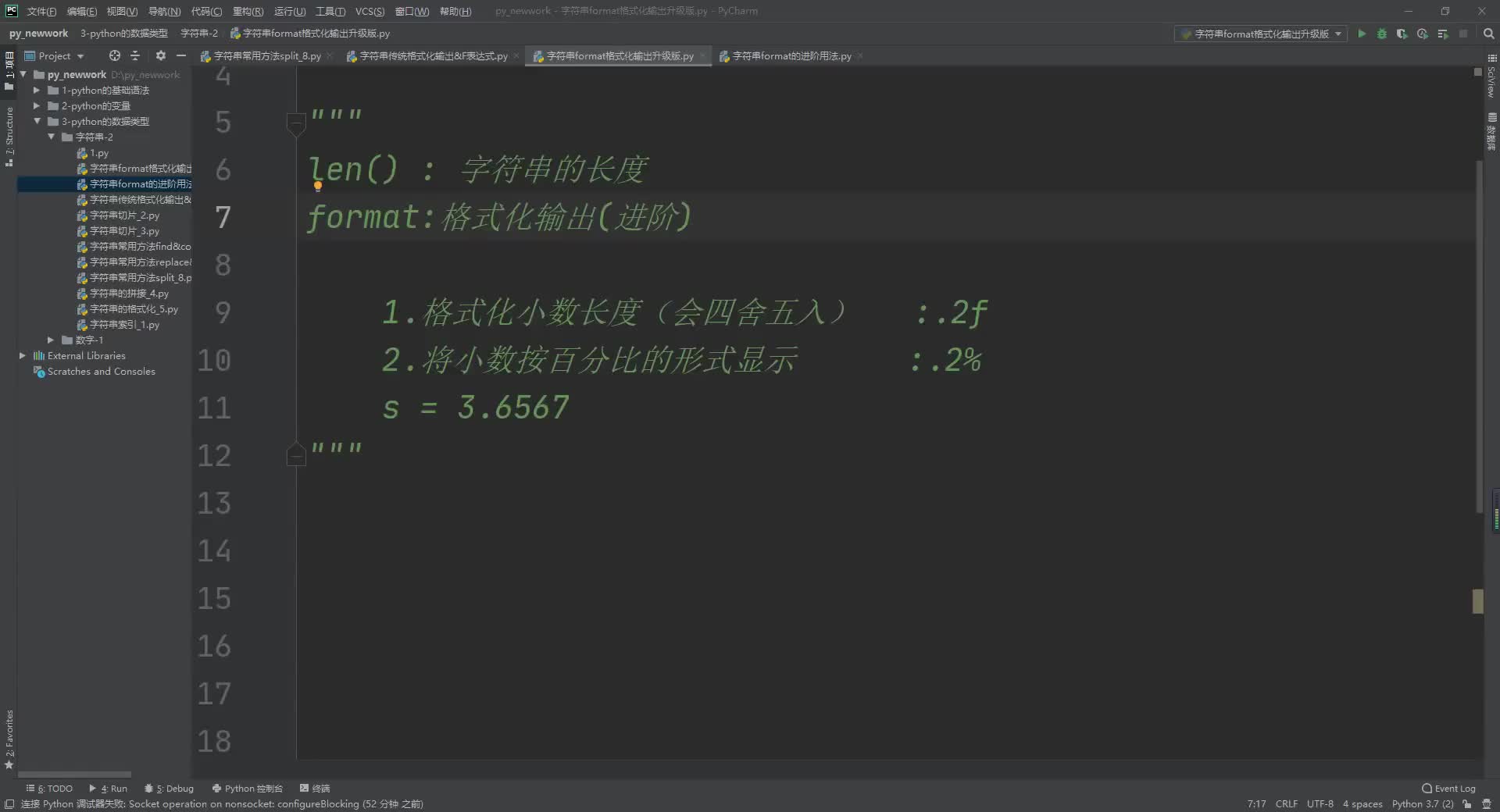
Task: Collapse py_newwork root project node
Action: point(23,75)
